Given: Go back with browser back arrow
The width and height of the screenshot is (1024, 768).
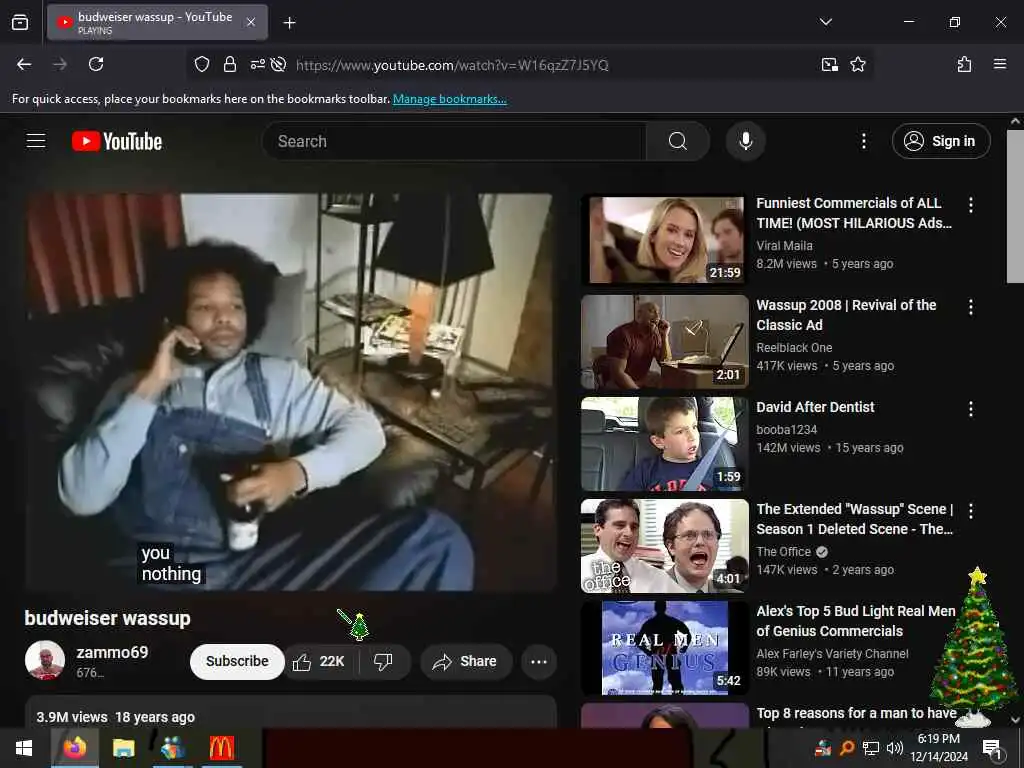Looking at the screenshot, I should (x=24, y=64).
